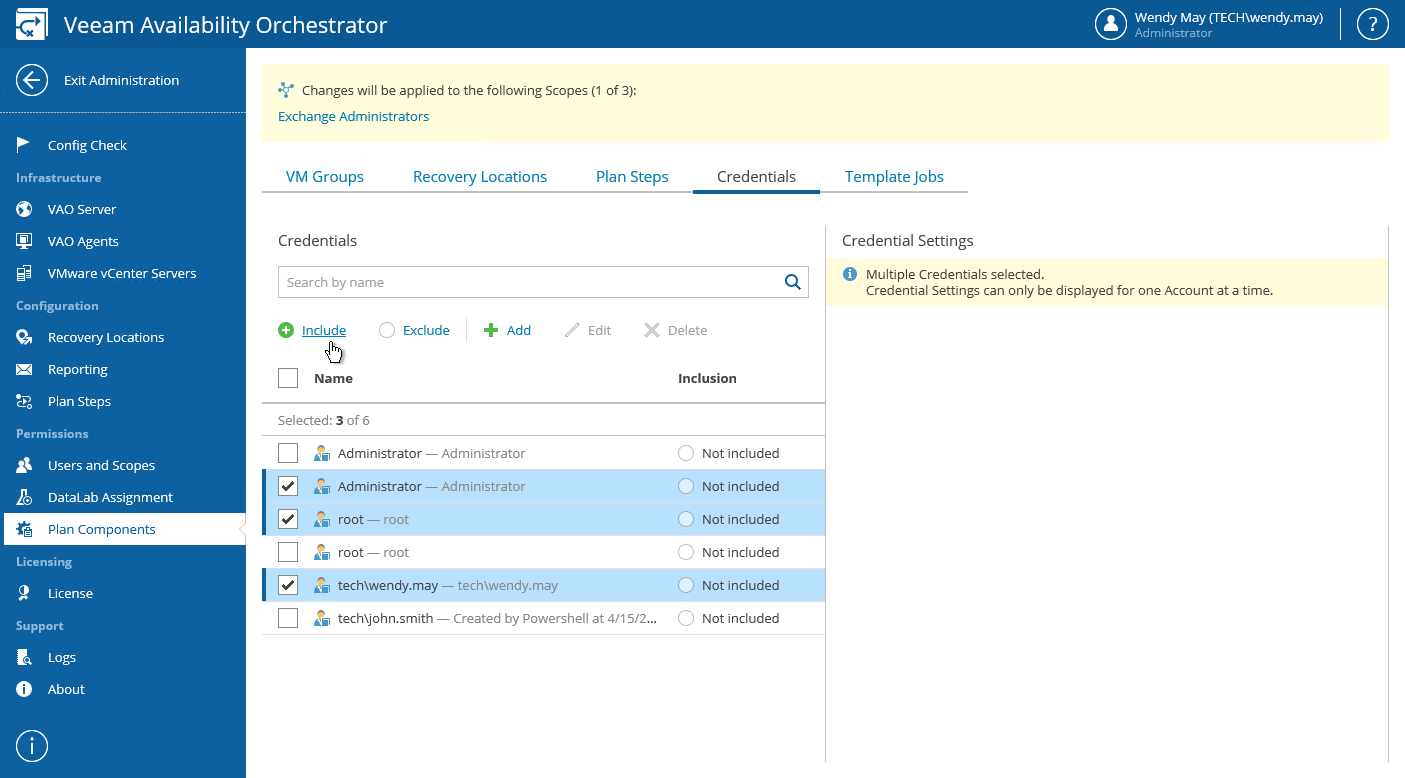Screen dimensions: 1405x778
Task: Open the Template Jobs tab
Action: [x=894, y=177]
